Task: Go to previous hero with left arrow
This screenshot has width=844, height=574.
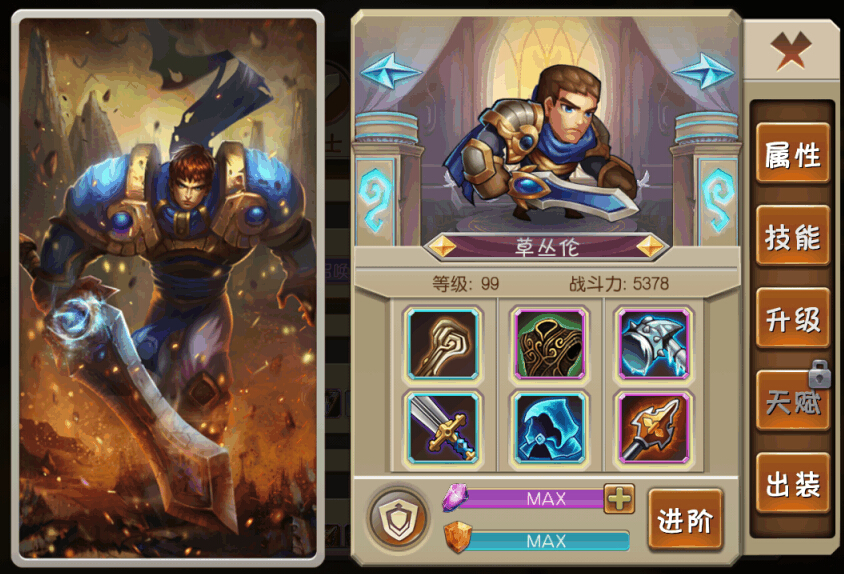Action: pos(390,72)
